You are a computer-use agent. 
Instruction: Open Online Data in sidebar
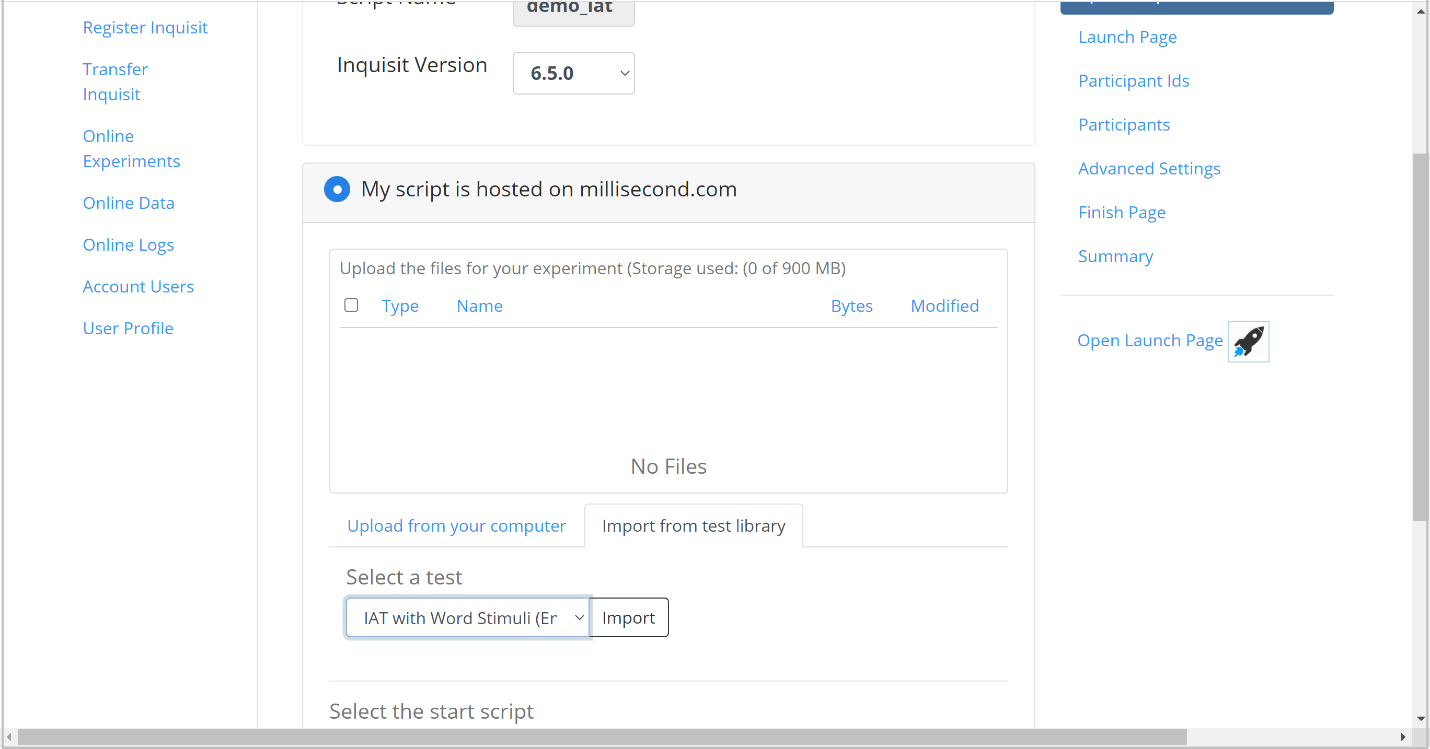click(x=129, y=203)
